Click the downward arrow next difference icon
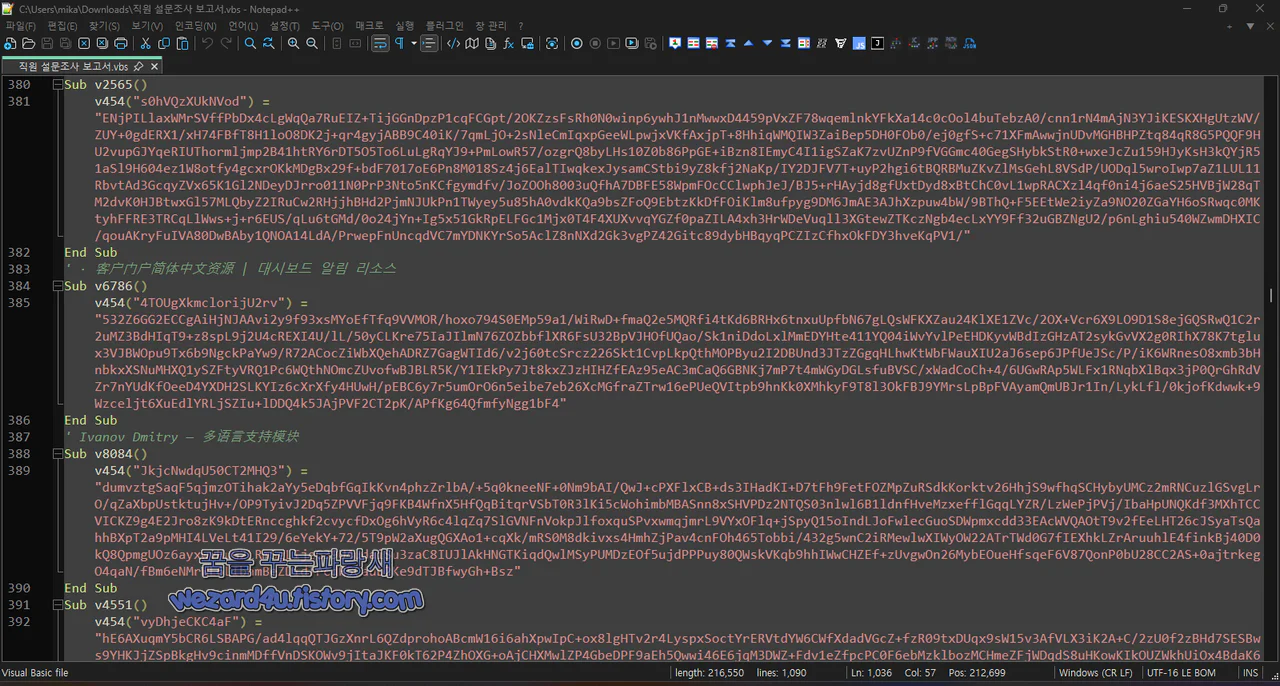1280x686 pixels. click(x=767, y=44)
